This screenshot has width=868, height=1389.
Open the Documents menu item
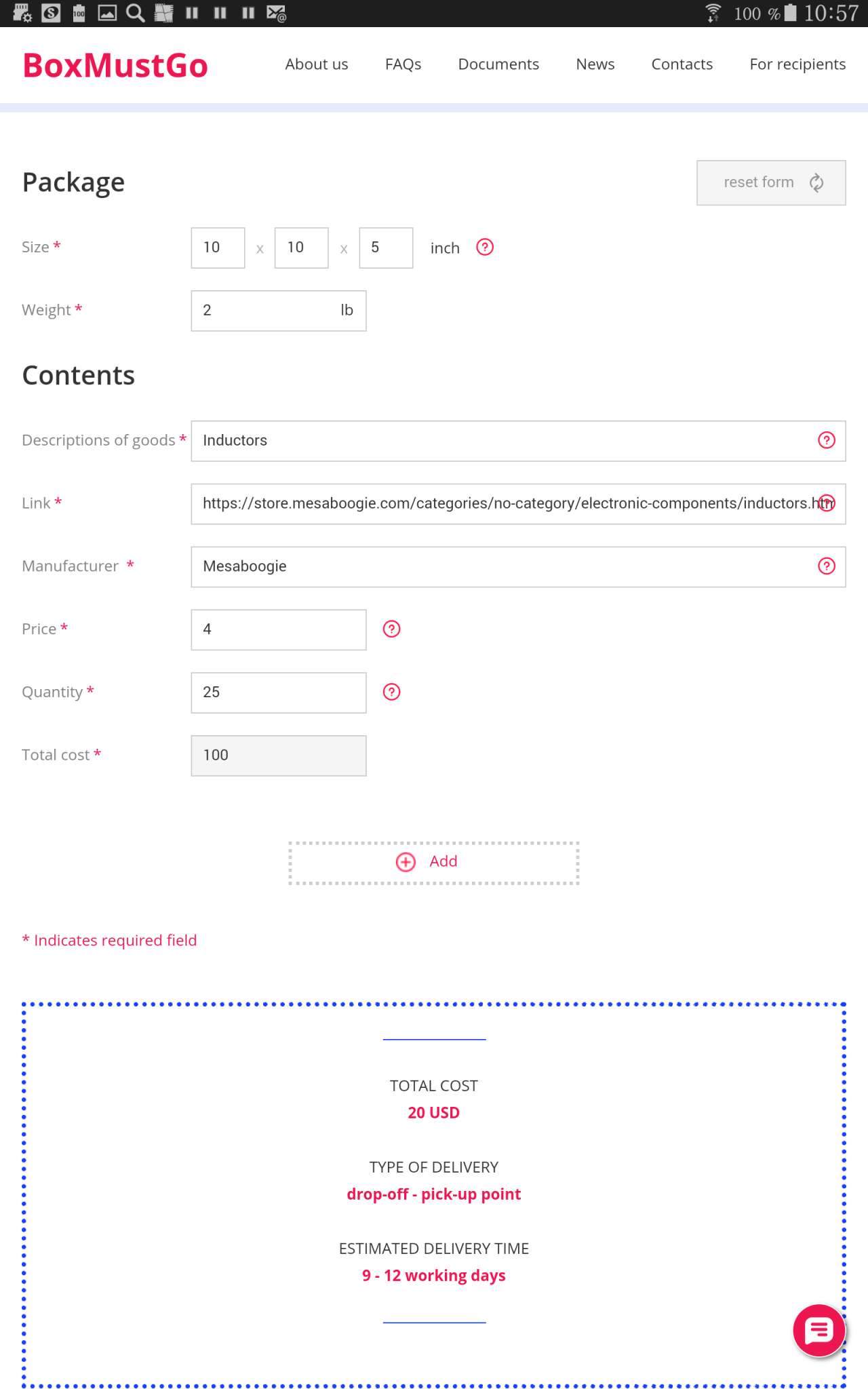pyautogui.click(x=498, y=64)
